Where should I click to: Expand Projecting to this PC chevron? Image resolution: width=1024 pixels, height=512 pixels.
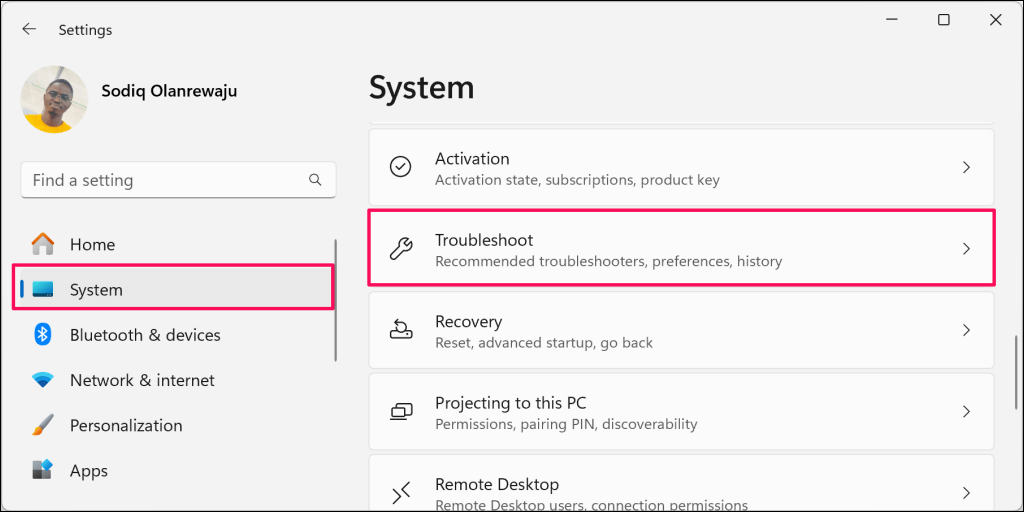tap(966, 411)
